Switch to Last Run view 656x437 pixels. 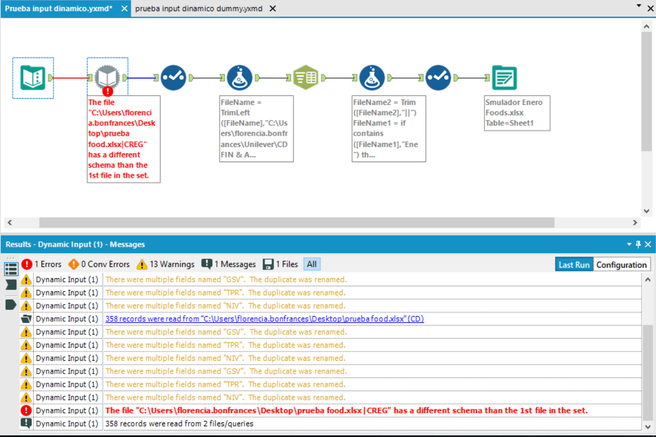click(574, 265)
